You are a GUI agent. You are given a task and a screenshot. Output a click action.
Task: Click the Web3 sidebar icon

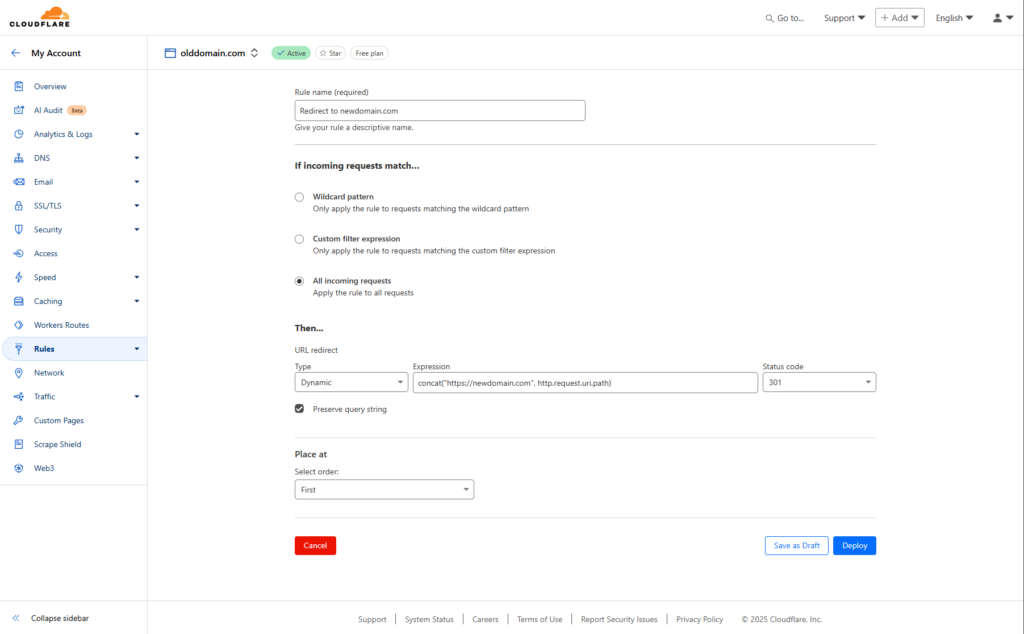(19, 468)
